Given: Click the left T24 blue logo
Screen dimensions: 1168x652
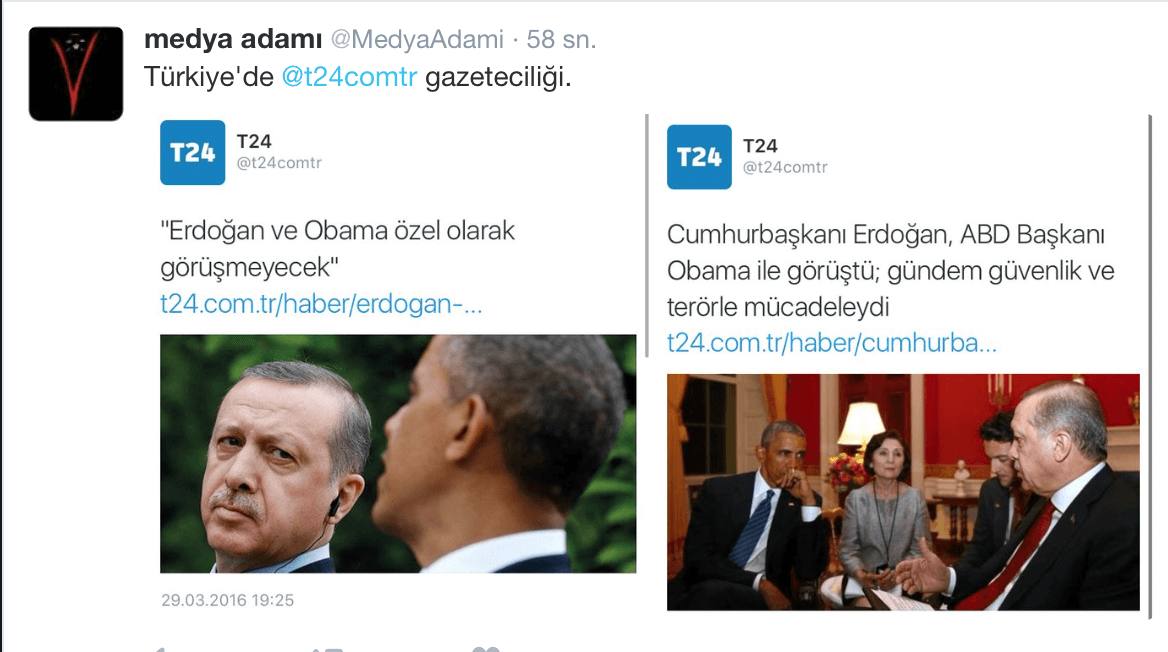Looking at the screenshot, I should (x=192, y=152).
